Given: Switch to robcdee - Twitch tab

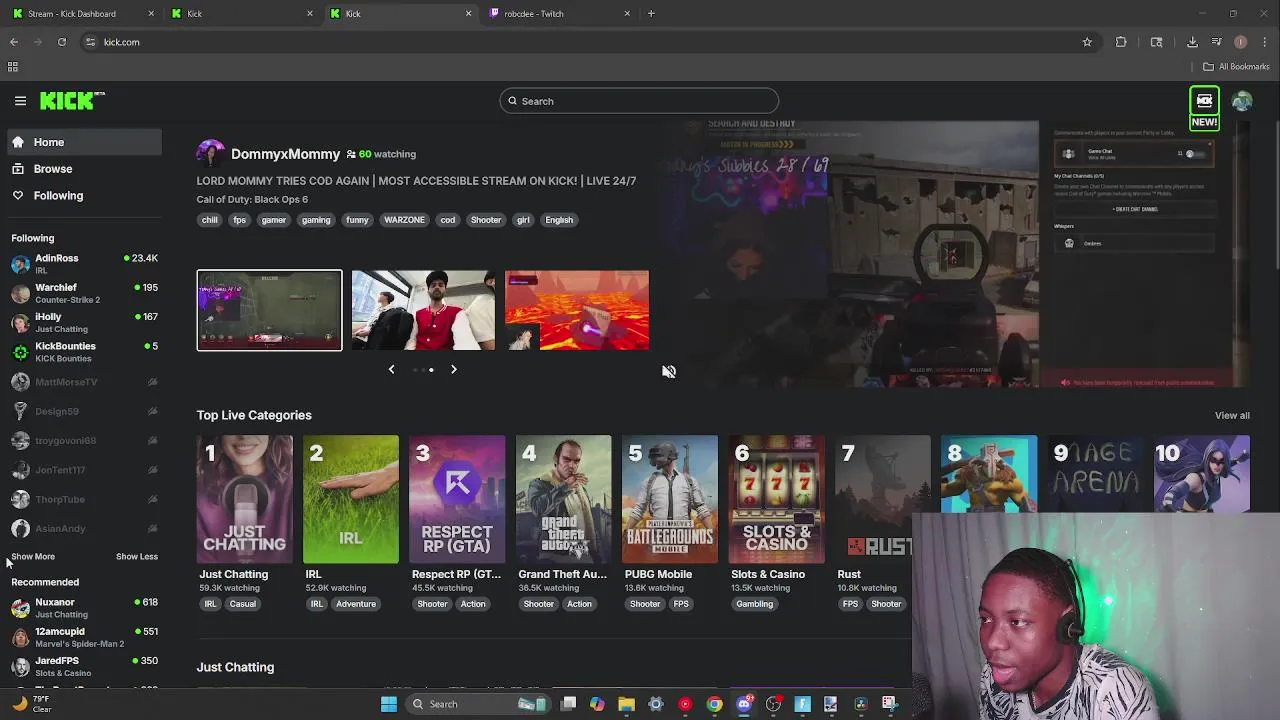Looking at the screenshot, I should [x=560, y=14].
